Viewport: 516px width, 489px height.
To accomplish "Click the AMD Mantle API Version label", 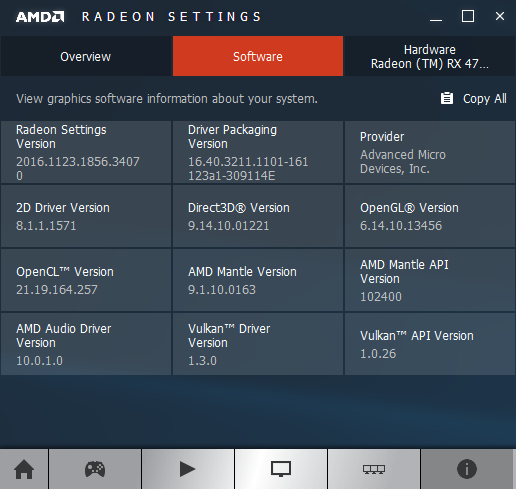I will 404,272.
